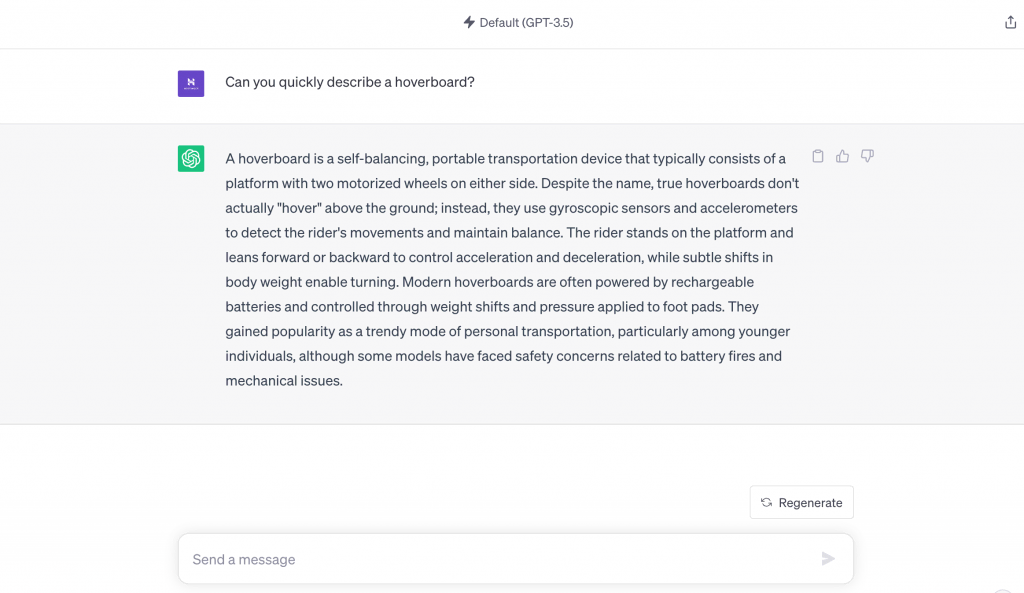
Task: Send the message with the paper plane icon
Action: tap(828, 559)
